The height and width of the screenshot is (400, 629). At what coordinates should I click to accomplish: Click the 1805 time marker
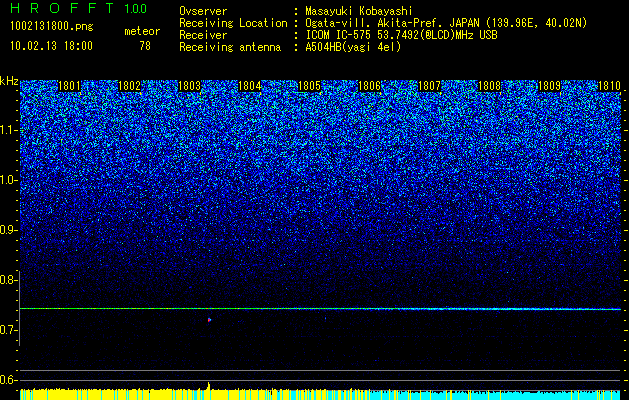coord(309,86)
